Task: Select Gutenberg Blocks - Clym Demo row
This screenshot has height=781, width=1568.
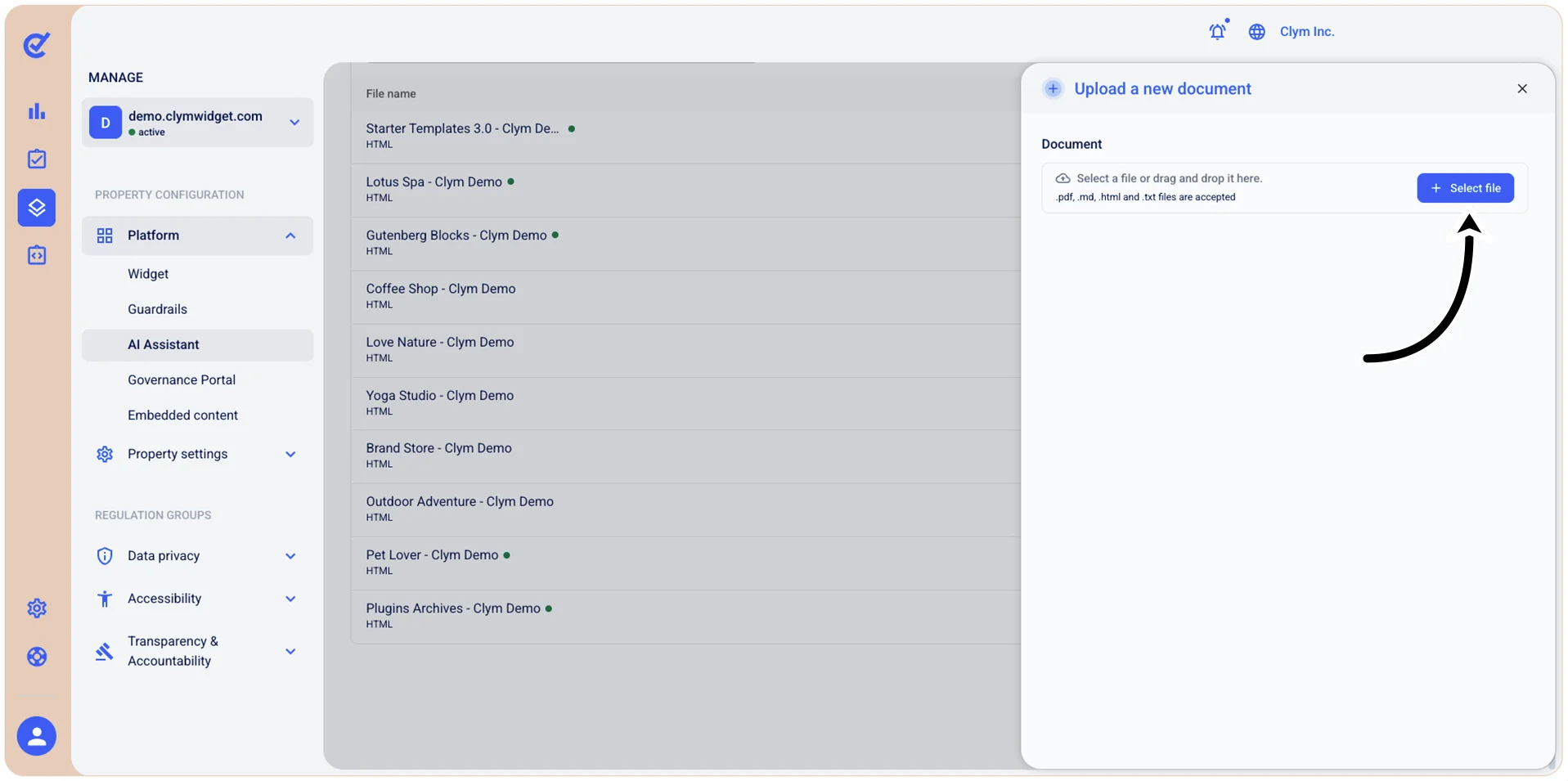Action: point(685,243)
